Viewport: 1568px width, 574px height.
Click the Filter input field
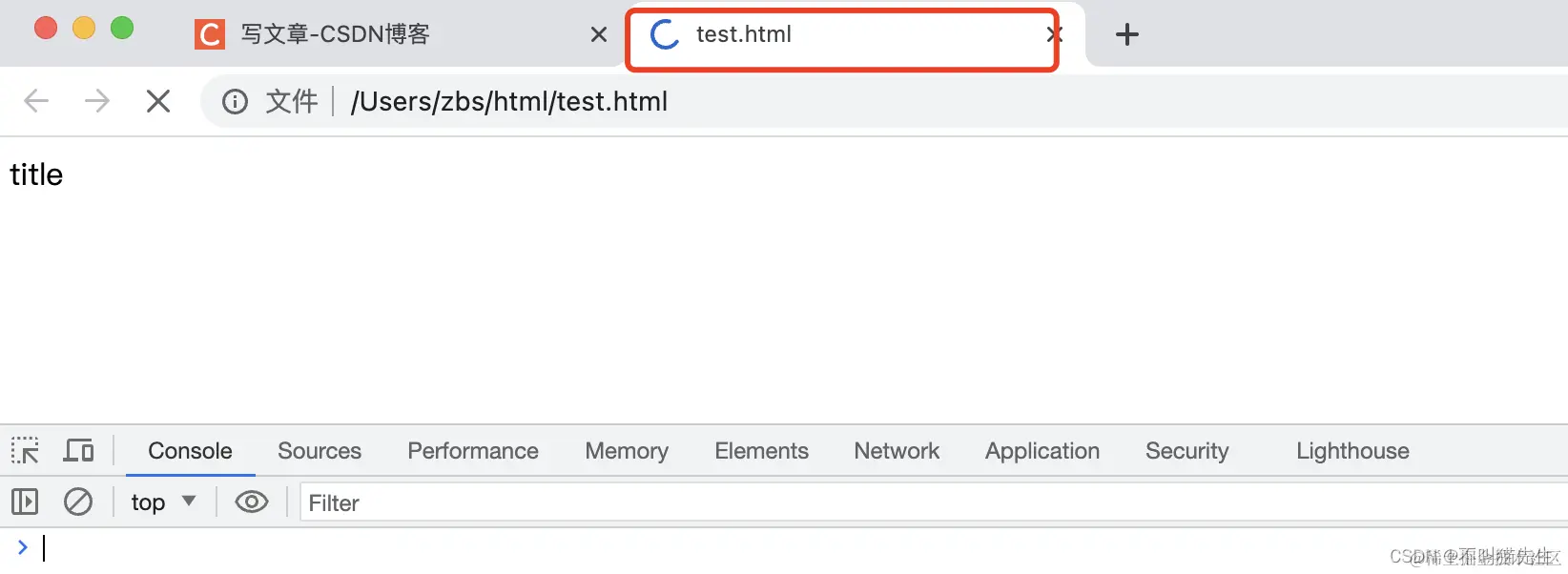858,502
